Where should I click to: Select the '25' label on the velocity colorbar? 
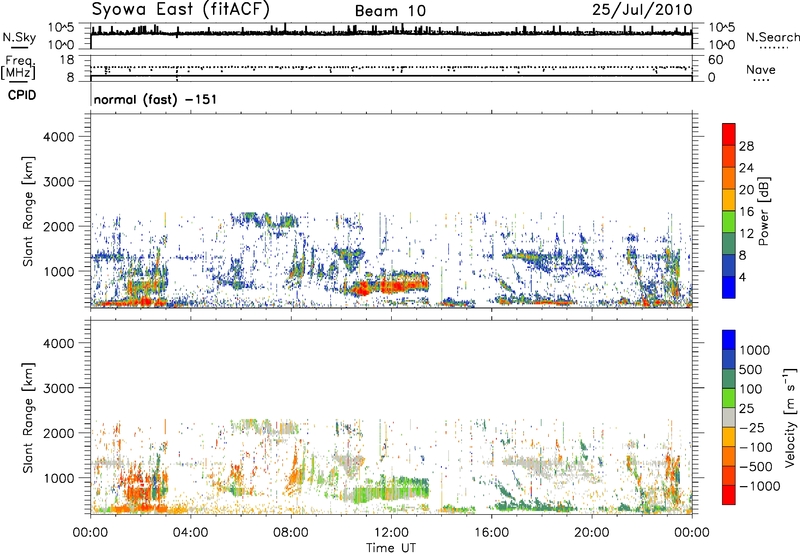[746, 408]
